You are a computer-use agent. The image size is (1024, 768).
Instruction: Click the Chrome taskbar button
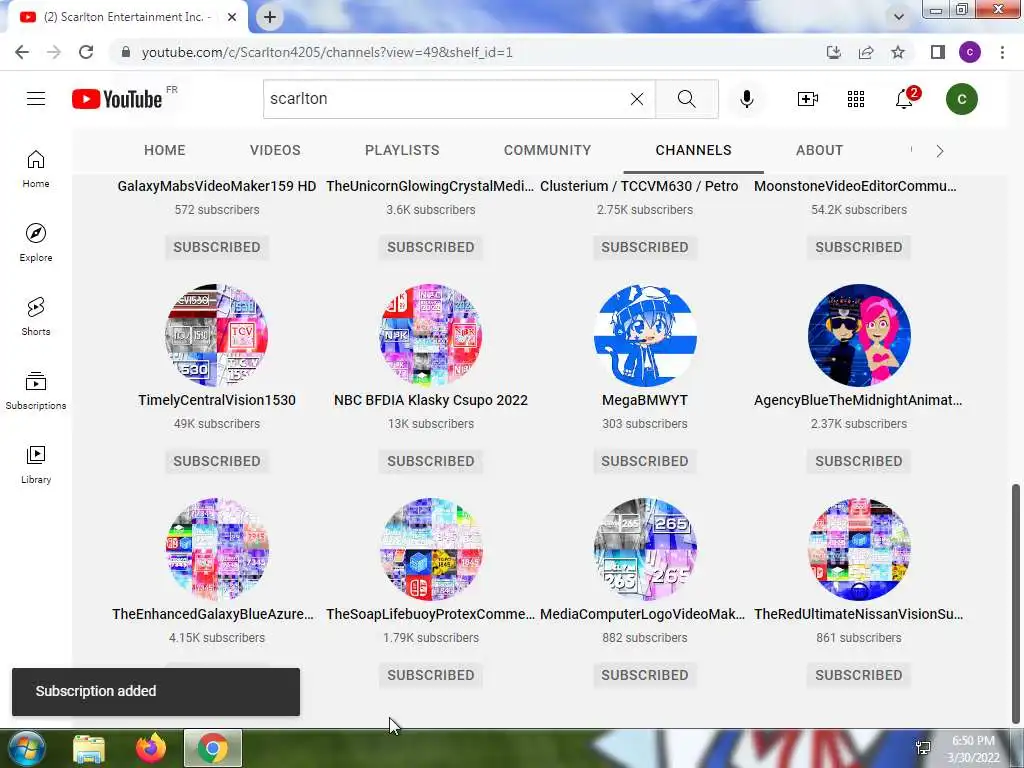213,748
